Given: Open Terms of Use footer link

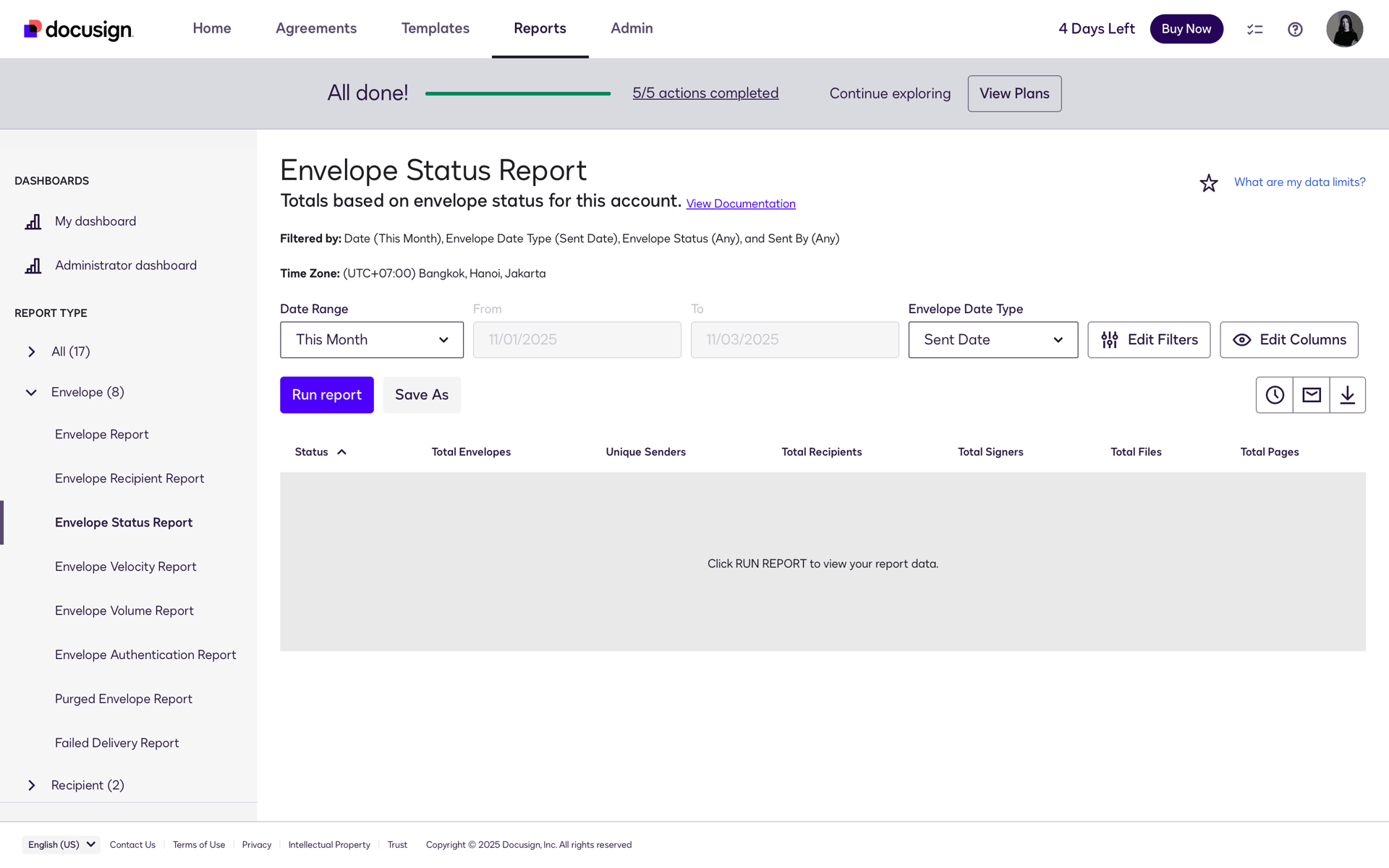Looking at the screenshot, I should pyautogui.click(x=199, y=845).
